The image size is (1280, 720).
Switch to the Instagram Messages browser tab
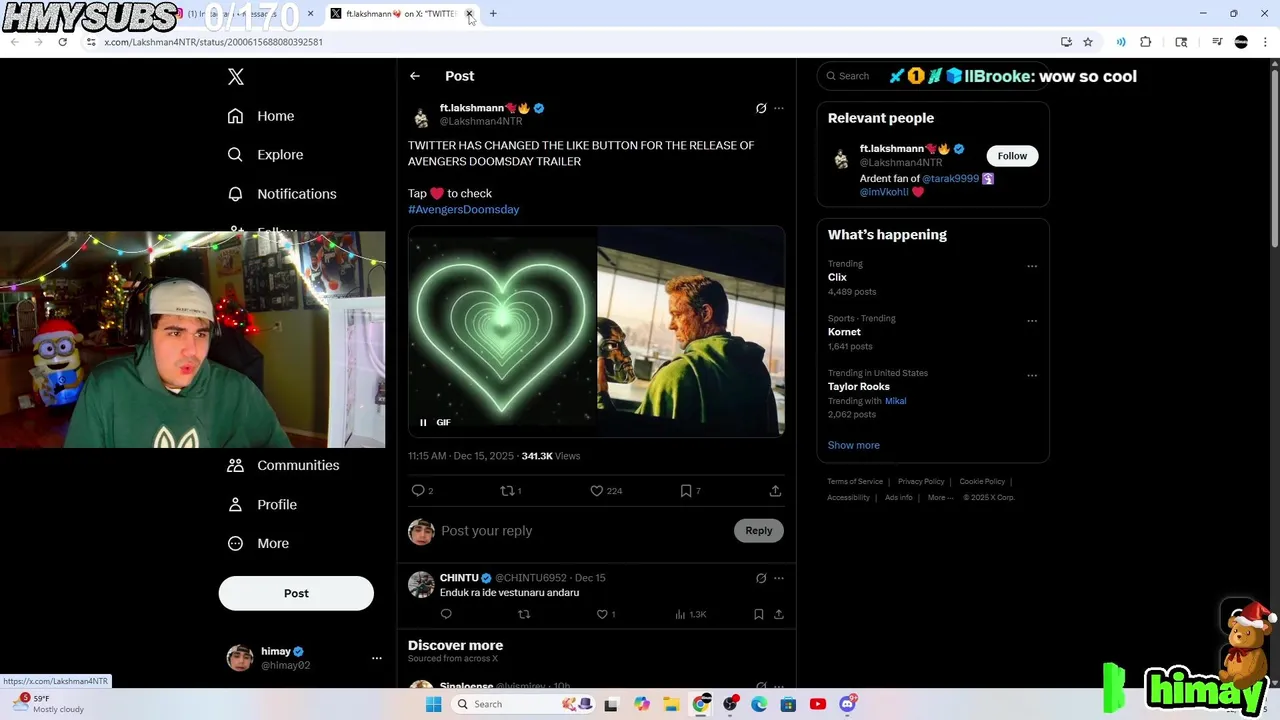click(245, 14)
